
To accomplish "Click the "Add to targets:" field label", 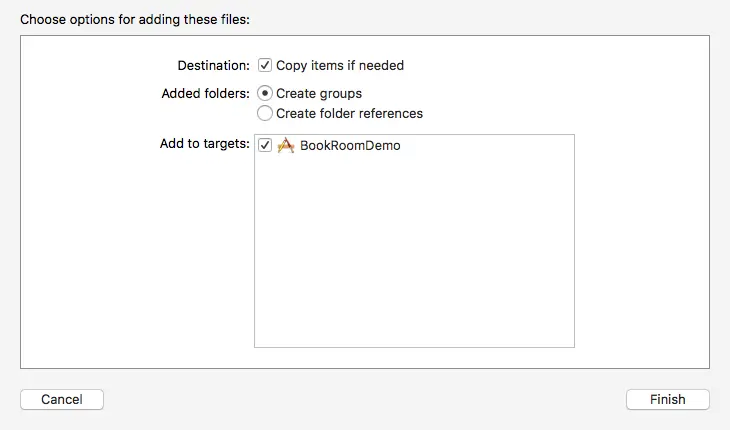I will [204, 144].
